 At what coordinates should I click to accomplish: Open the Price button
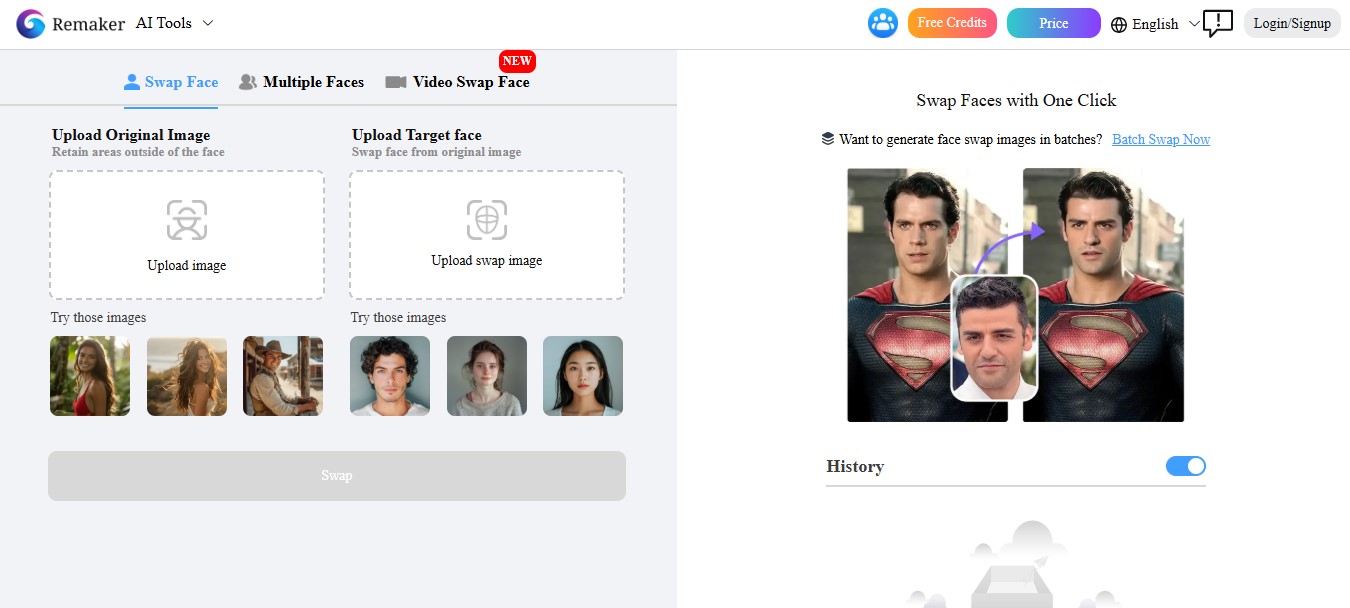1054,23
